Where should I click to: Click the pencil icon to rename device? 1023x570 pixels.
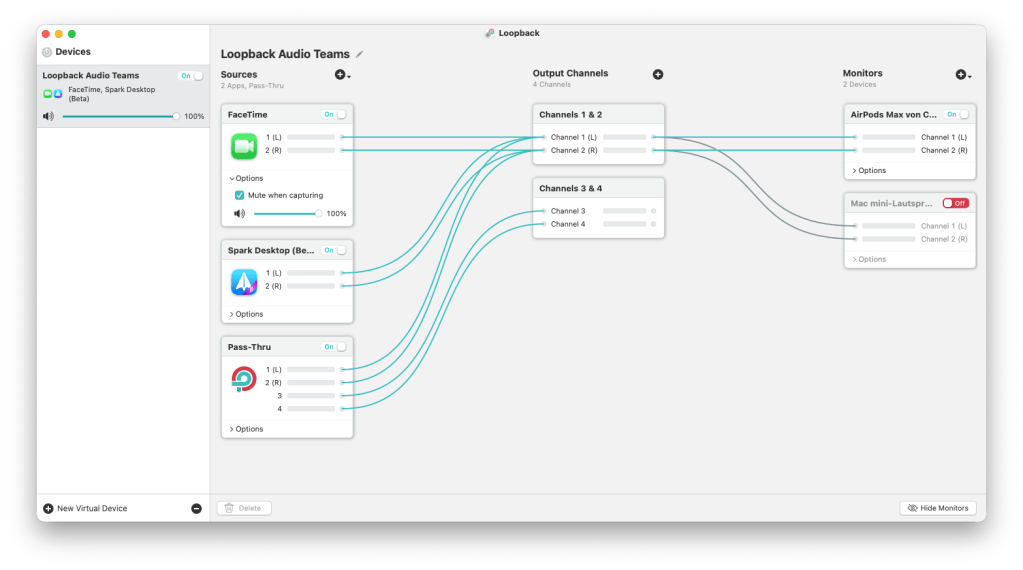(360, 54)
